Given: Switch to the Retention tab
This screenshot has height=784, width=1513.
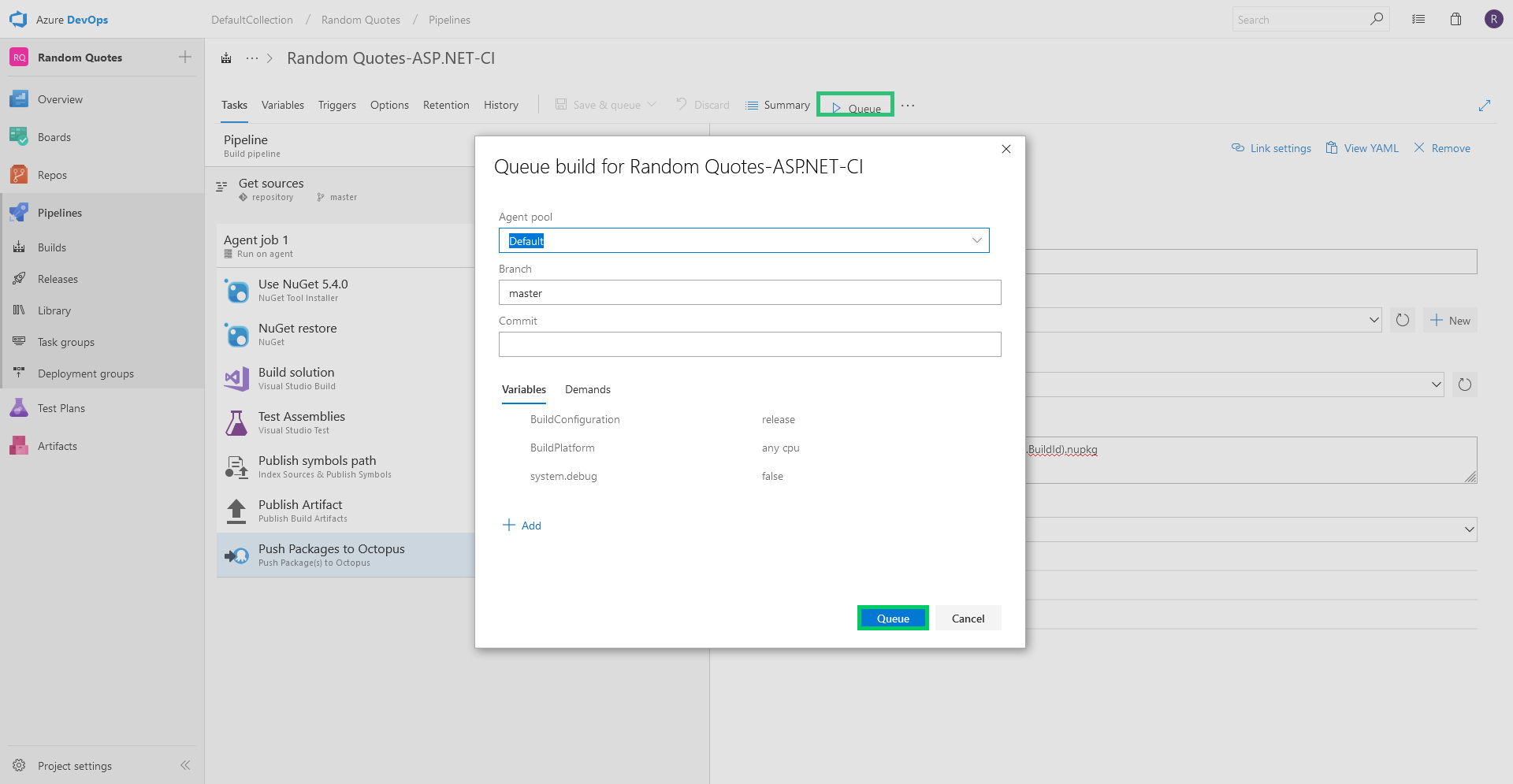Looking at the screenshot, I should click(446, 105).
